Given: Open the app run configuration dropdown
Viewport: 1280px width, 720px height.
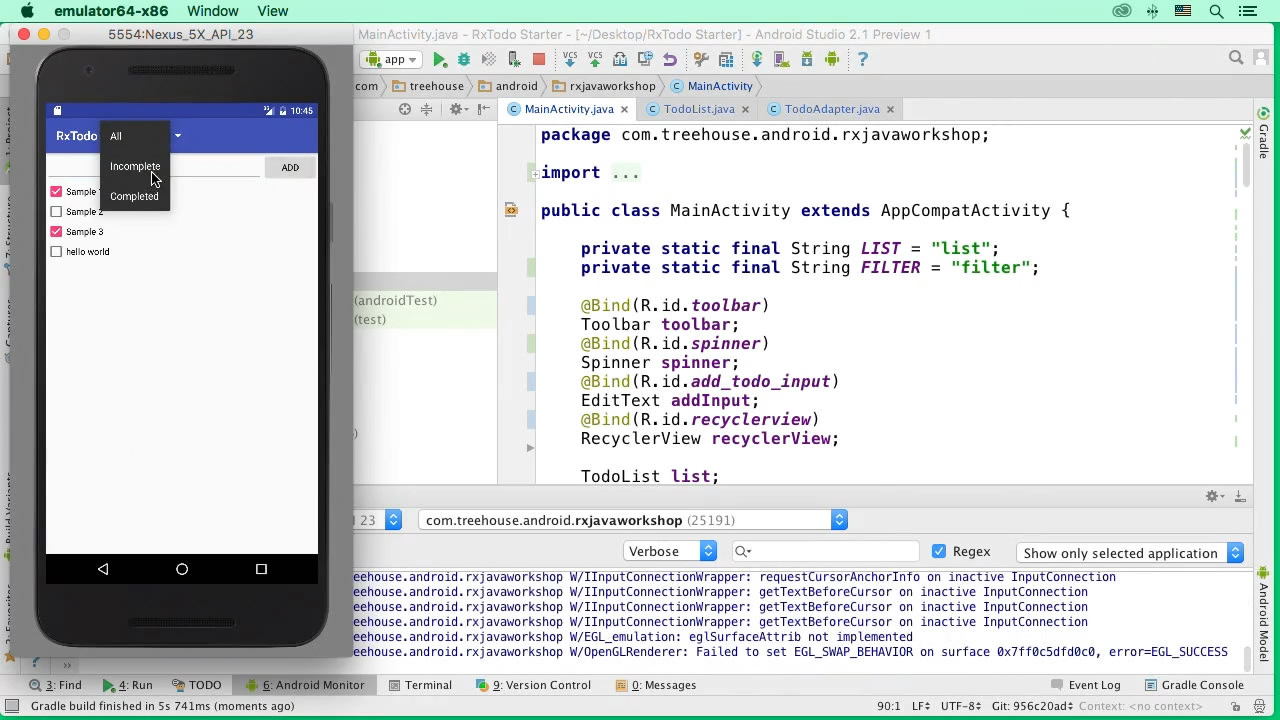Looking at the screenshot, I should (391, 59).
